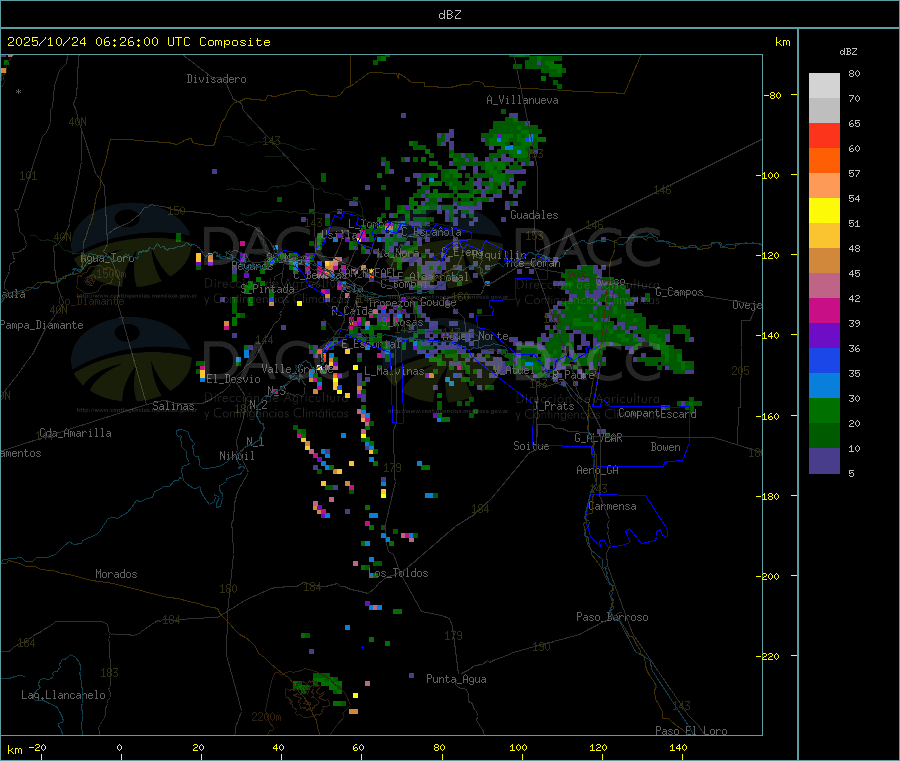
Task: Click the Carmensa place label
Action: 612,507
